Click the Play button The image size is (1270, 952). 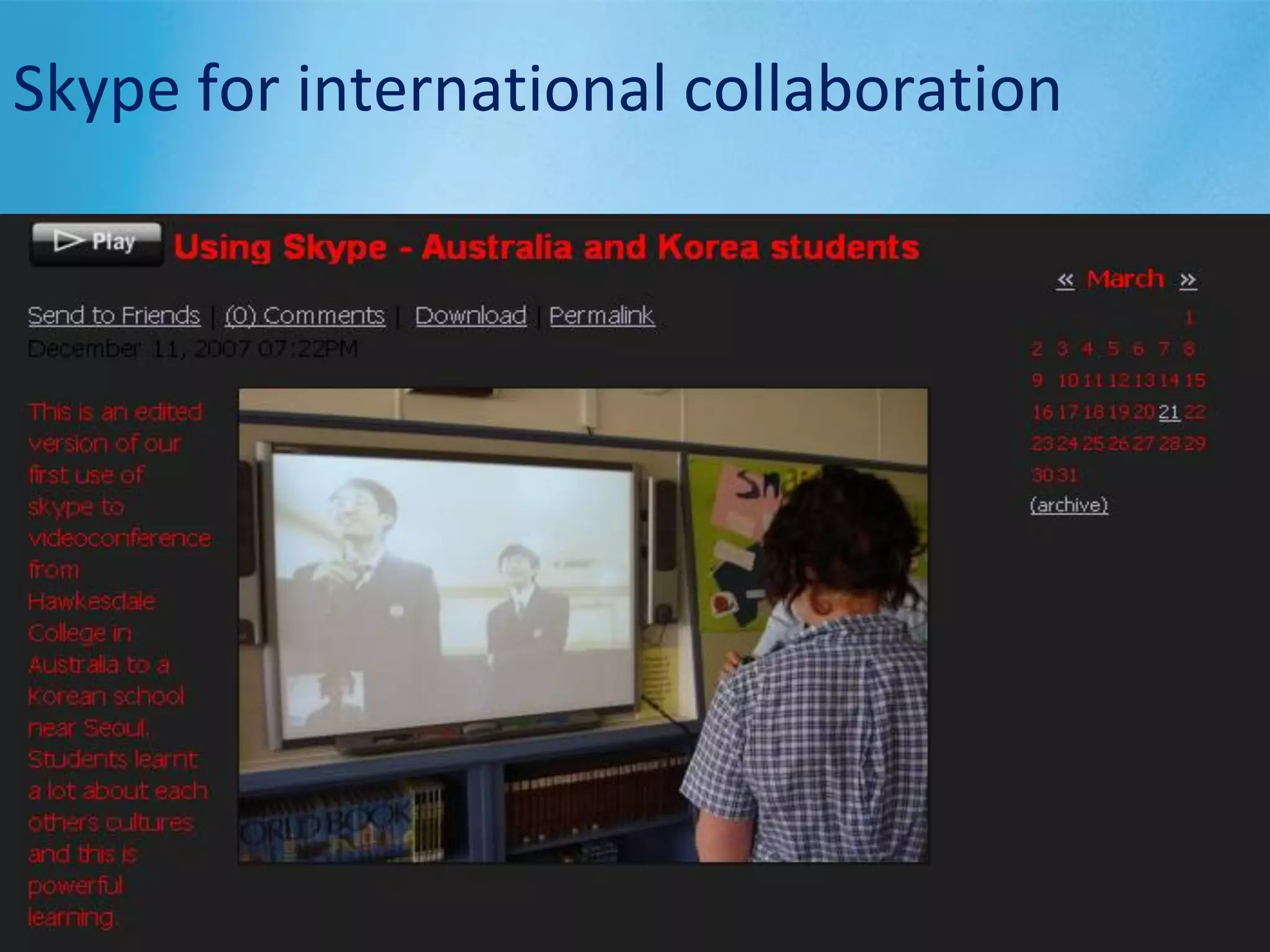coord(96,244)
